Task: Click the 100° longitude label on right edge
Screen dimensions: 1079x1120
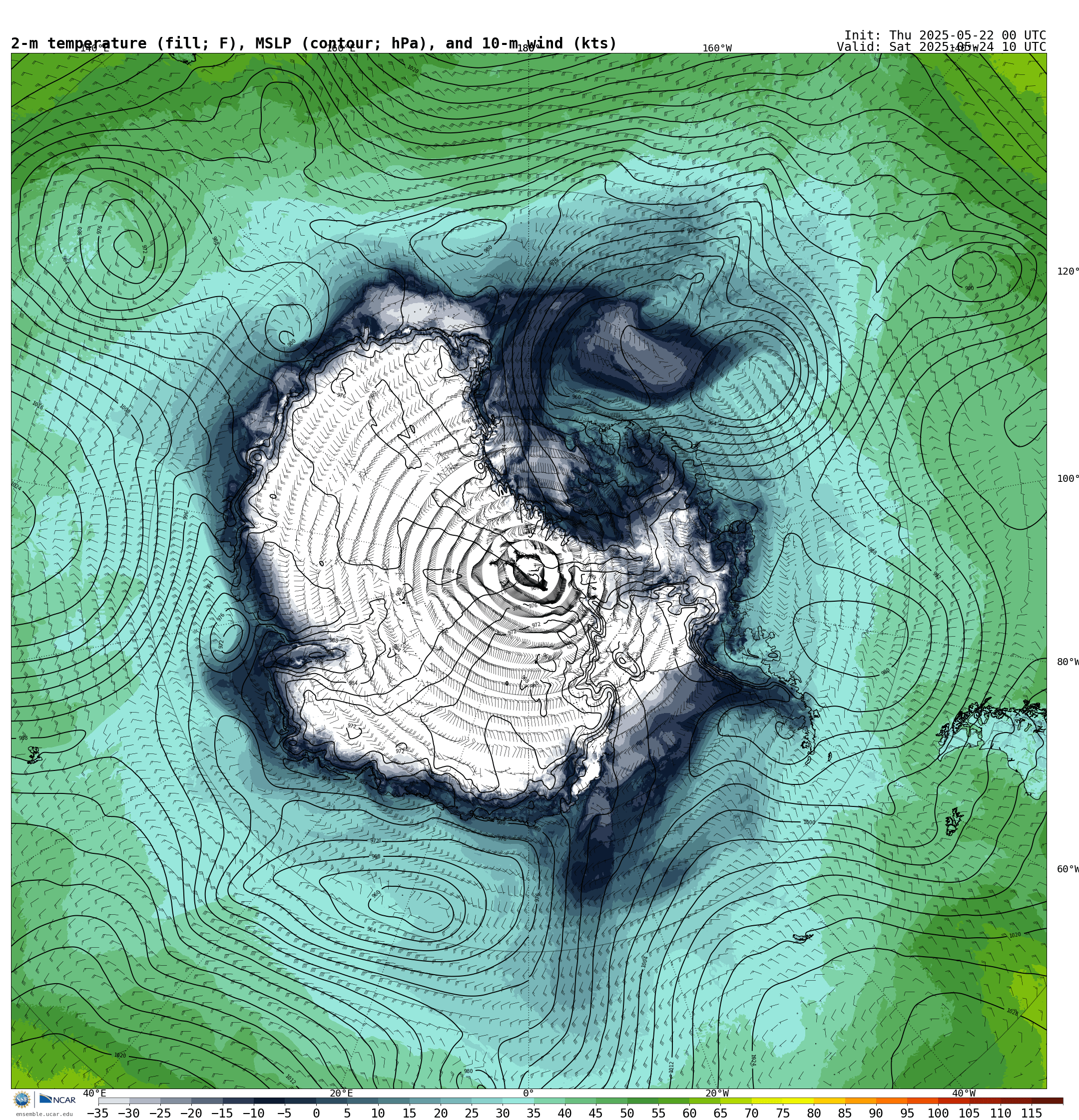Action: pyautogui.click(x=1068, y=479)
